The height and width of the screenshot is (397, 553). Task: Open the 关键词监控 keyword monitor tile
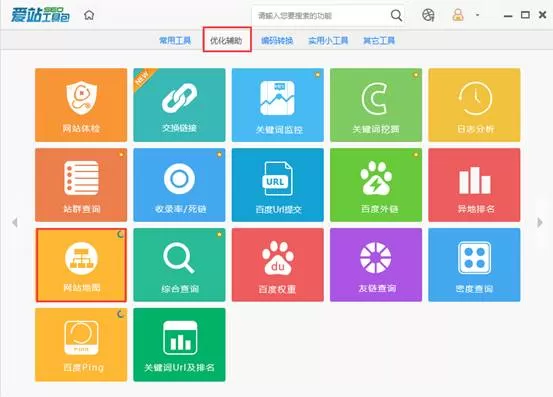coord(278,105)
